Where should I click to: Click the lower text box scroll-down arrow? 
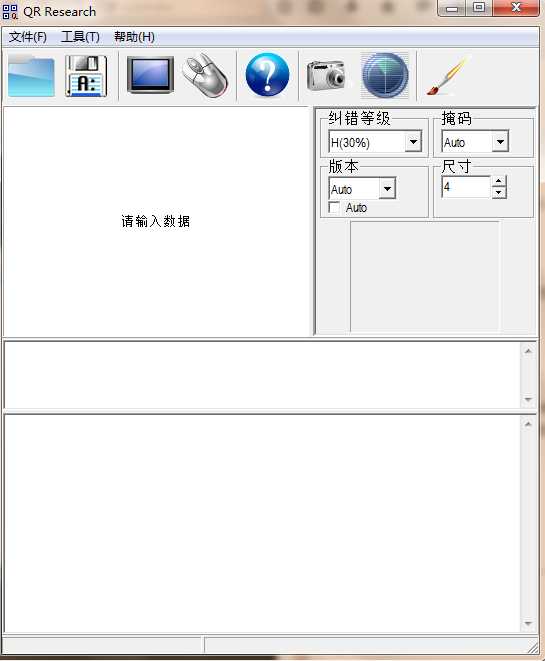528,623
